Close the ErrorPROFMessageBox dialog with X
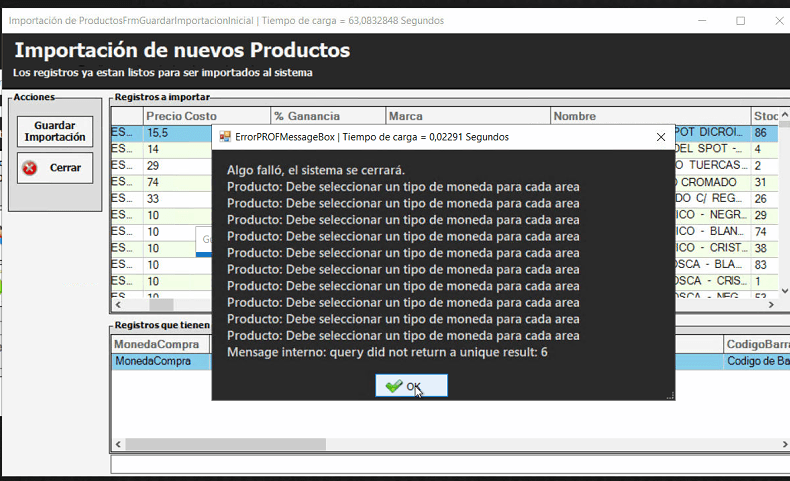The height and width of the screenshot is (481, 790). coord(660,137)
